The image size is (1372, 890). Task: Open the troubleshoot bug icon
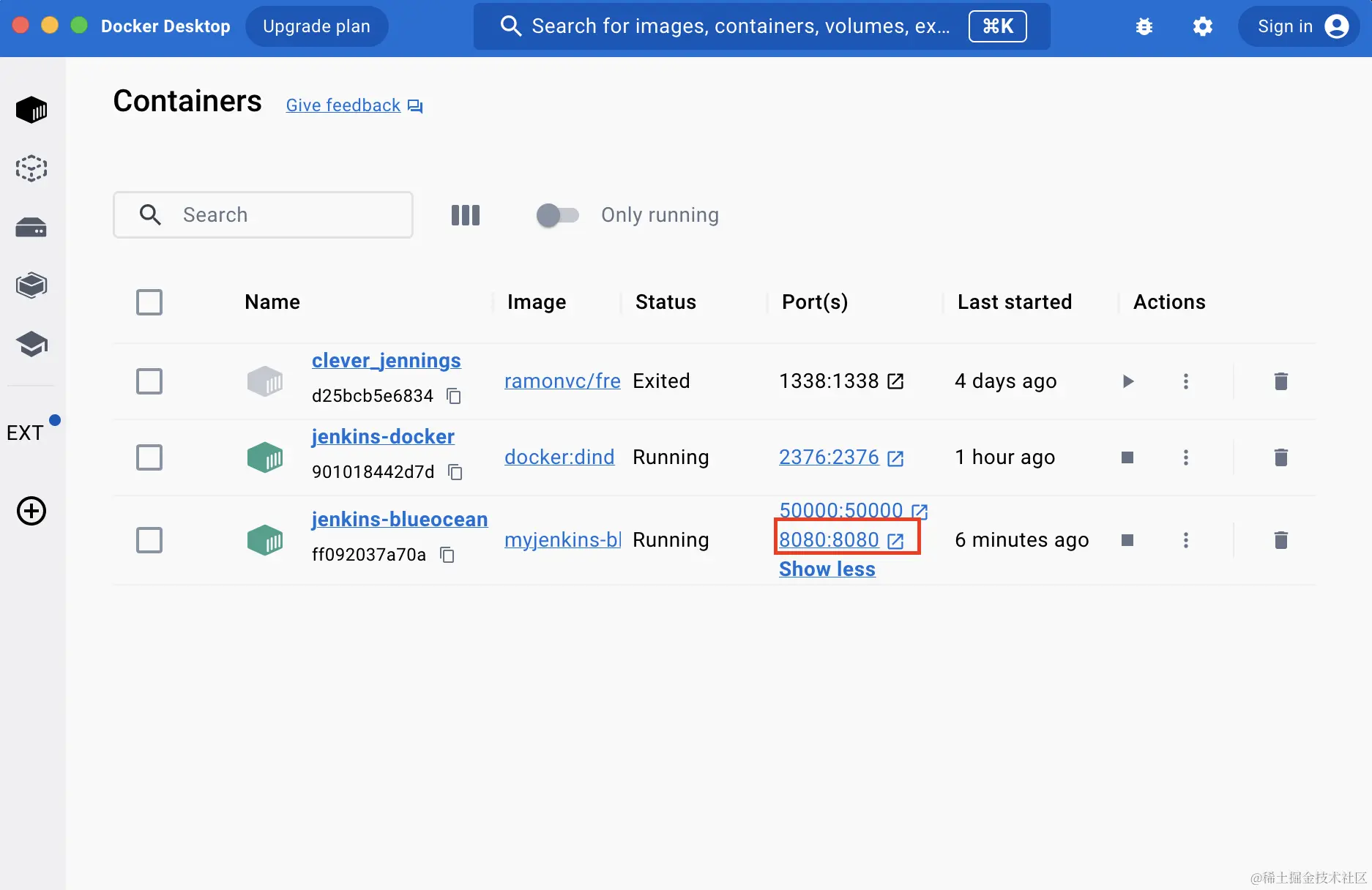pos(1144,27)
